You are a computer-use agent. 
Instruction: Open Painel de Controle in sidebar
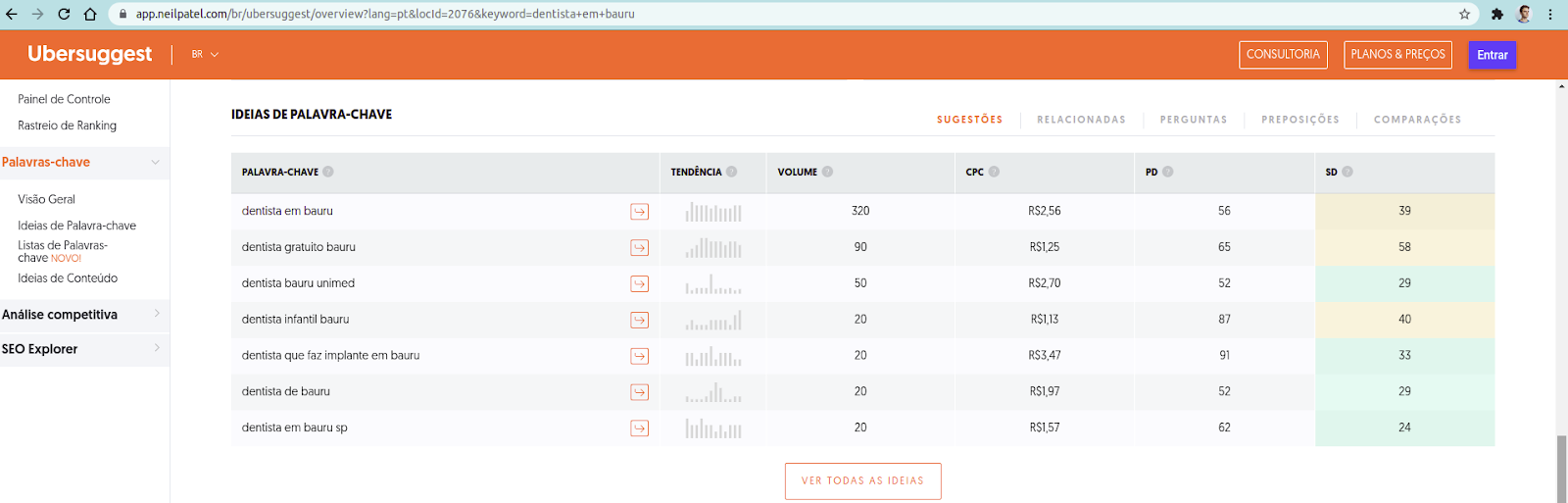[x=64, y=99]
